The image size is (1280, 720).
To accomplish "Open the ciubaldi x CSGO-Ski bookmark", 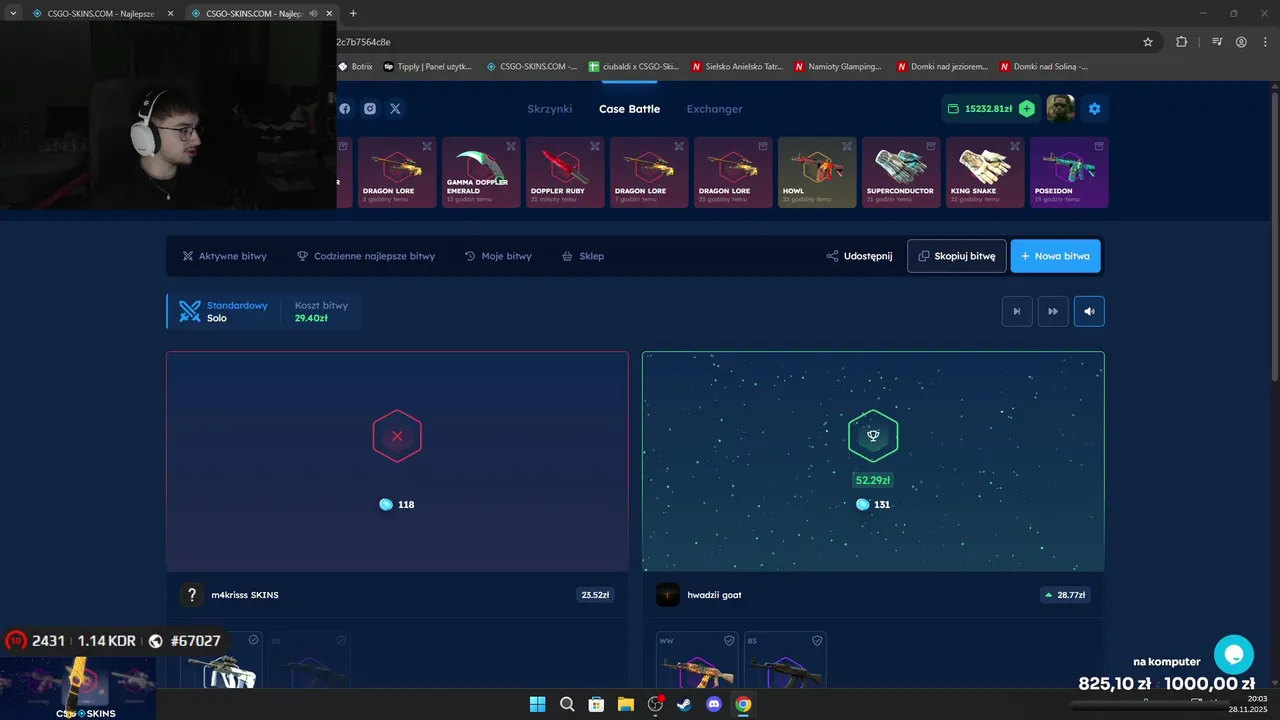I will click(x=634, y=66).
